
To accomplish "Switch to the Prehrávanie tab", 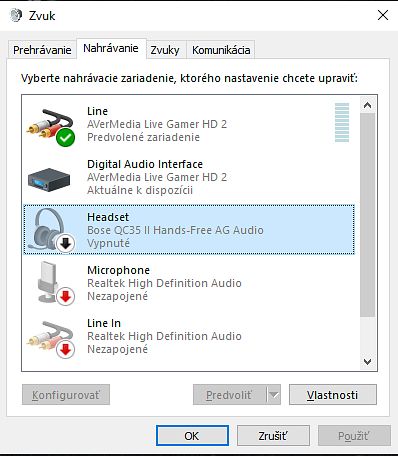I will [42, 50].
